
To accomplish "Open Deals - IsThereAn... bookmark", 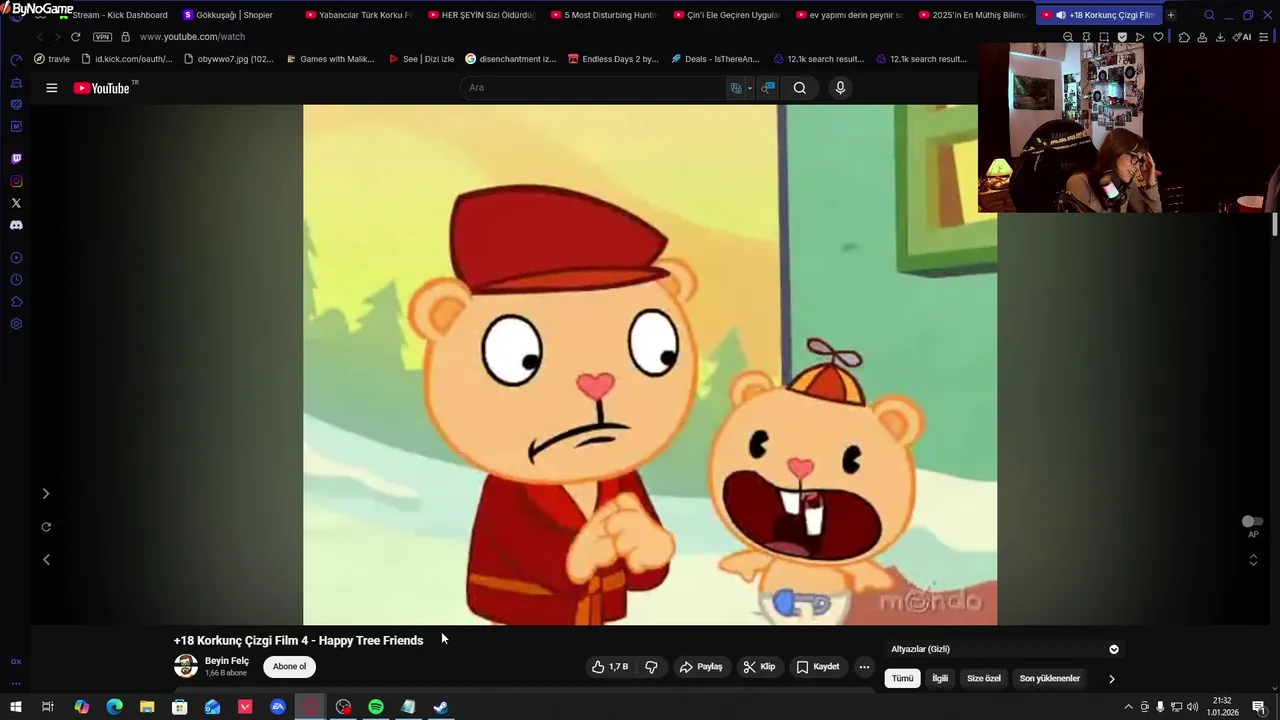I will click(715, 59).
